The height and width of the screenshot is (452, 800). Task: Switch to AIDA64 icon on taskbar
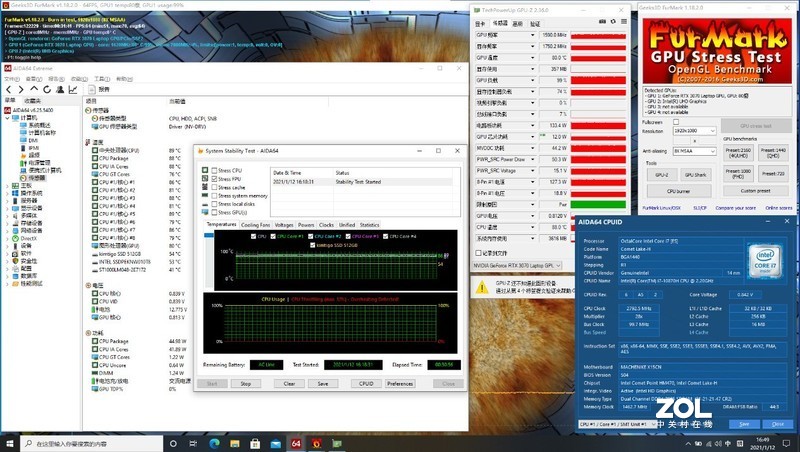(296, 443)
